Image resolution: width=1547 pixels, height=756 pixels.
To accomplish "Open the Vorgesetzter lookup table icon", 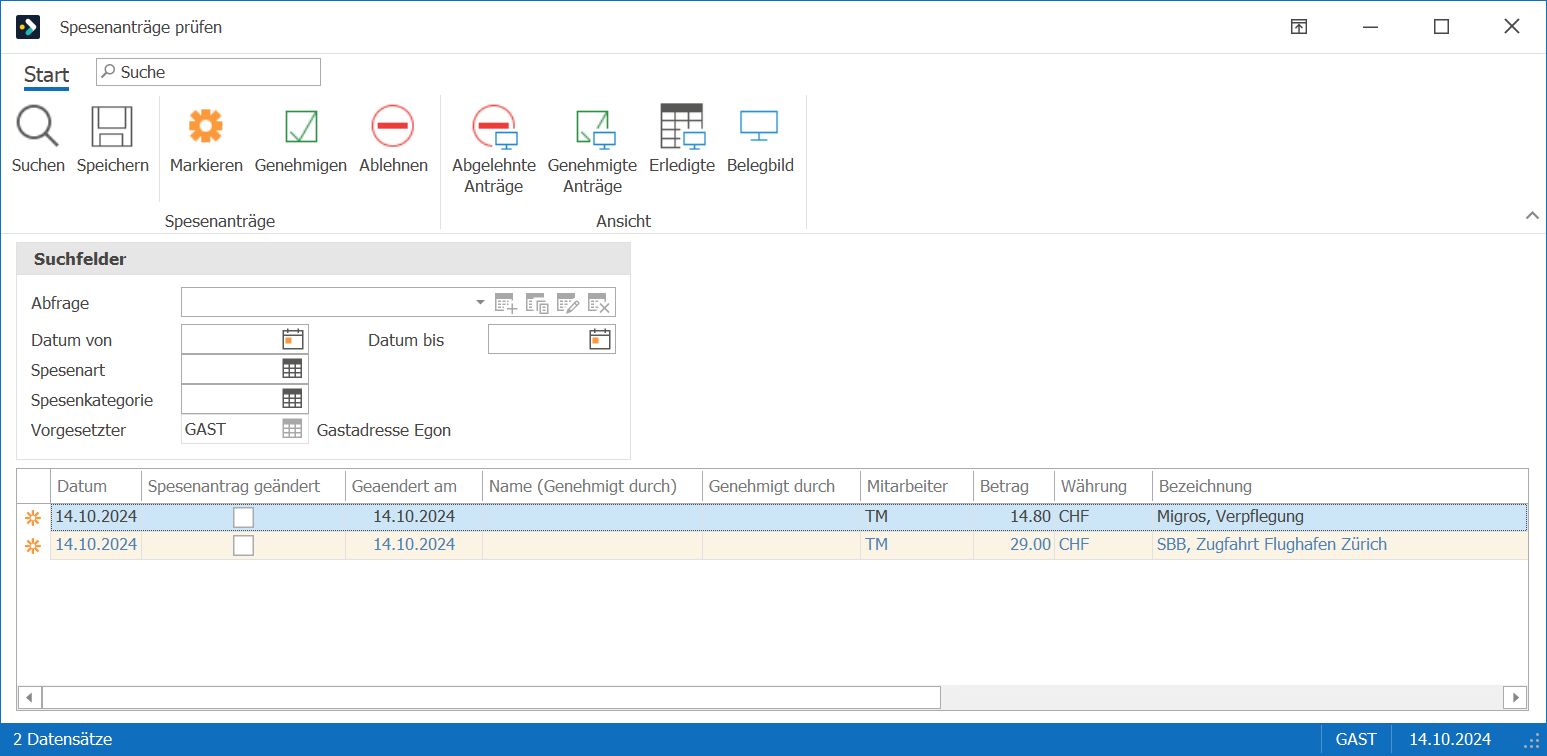I will click(292, 429).
